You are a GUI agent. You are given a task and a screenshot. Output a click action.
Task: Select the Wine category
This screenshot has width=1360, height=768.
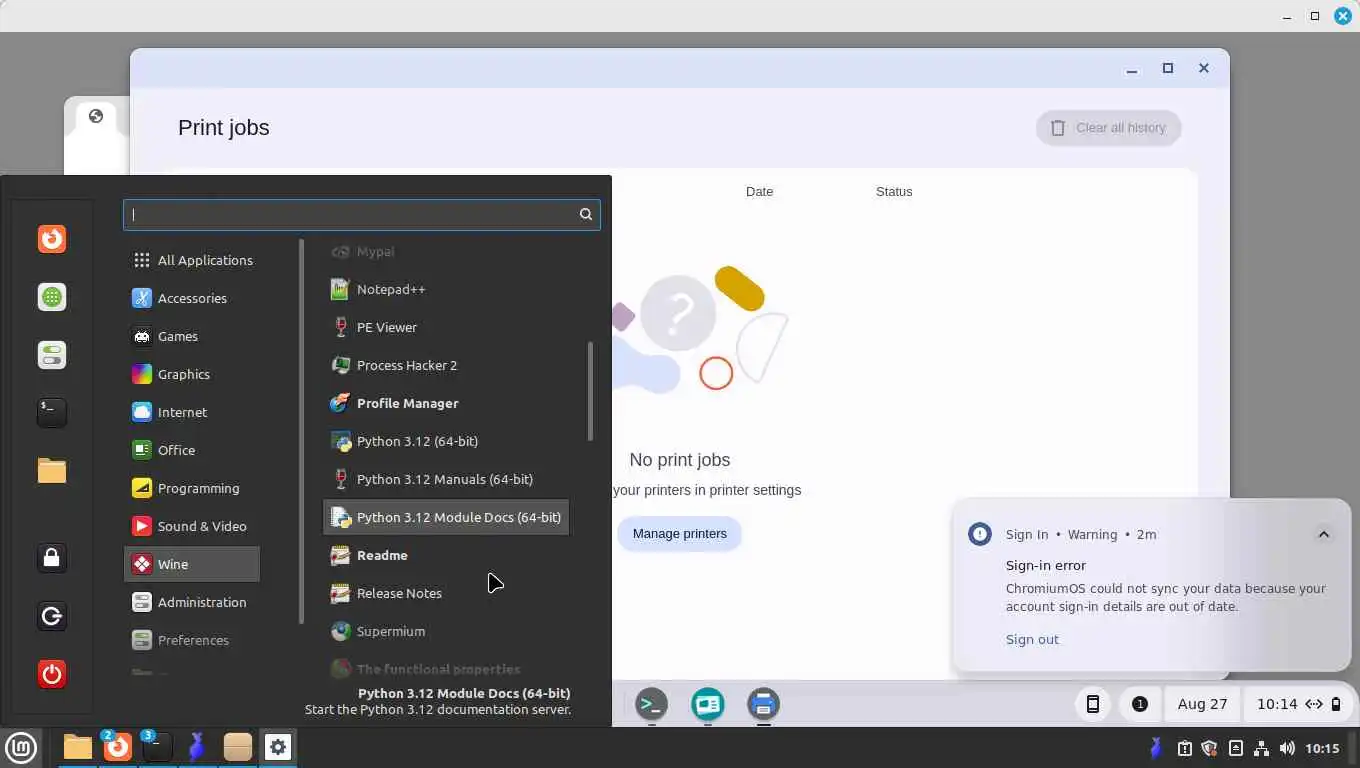click(x=191, y=564)
